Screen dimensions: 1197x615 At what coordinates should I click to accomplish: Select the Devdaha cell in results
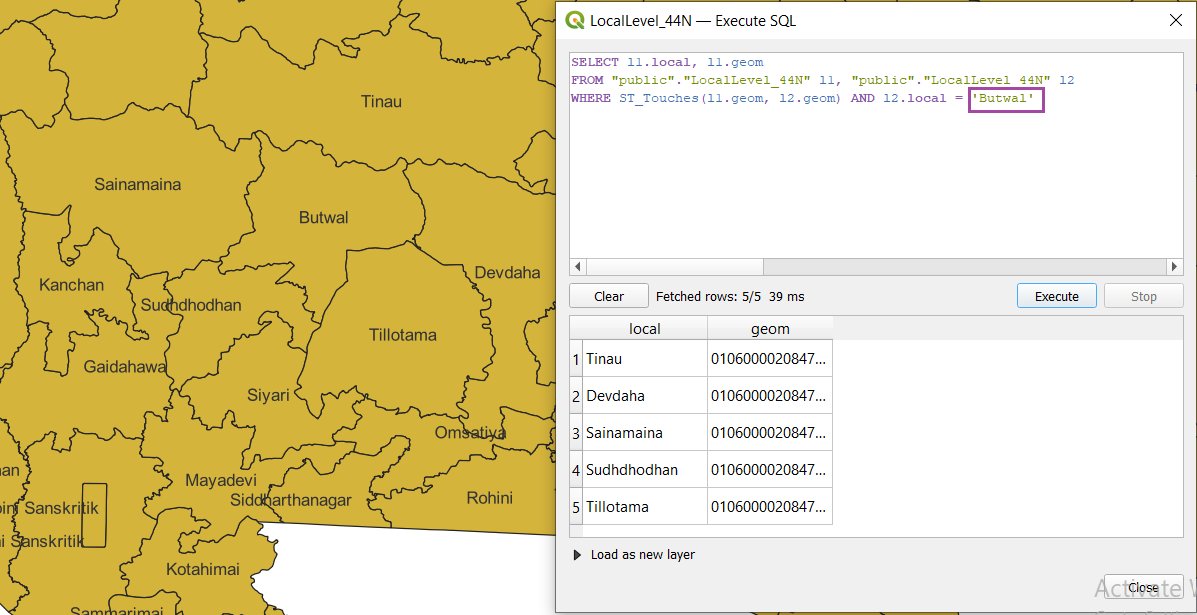(645, 396)
